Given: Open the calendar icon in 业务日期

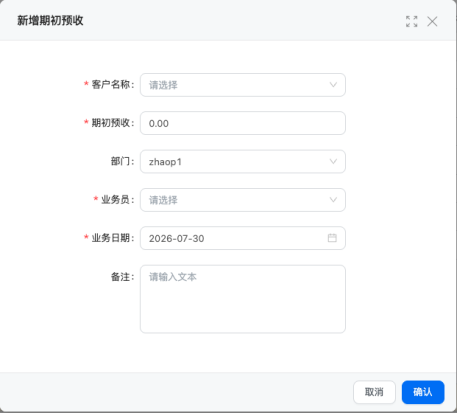Looking at the screenshot, I should [x=332, y=238].
